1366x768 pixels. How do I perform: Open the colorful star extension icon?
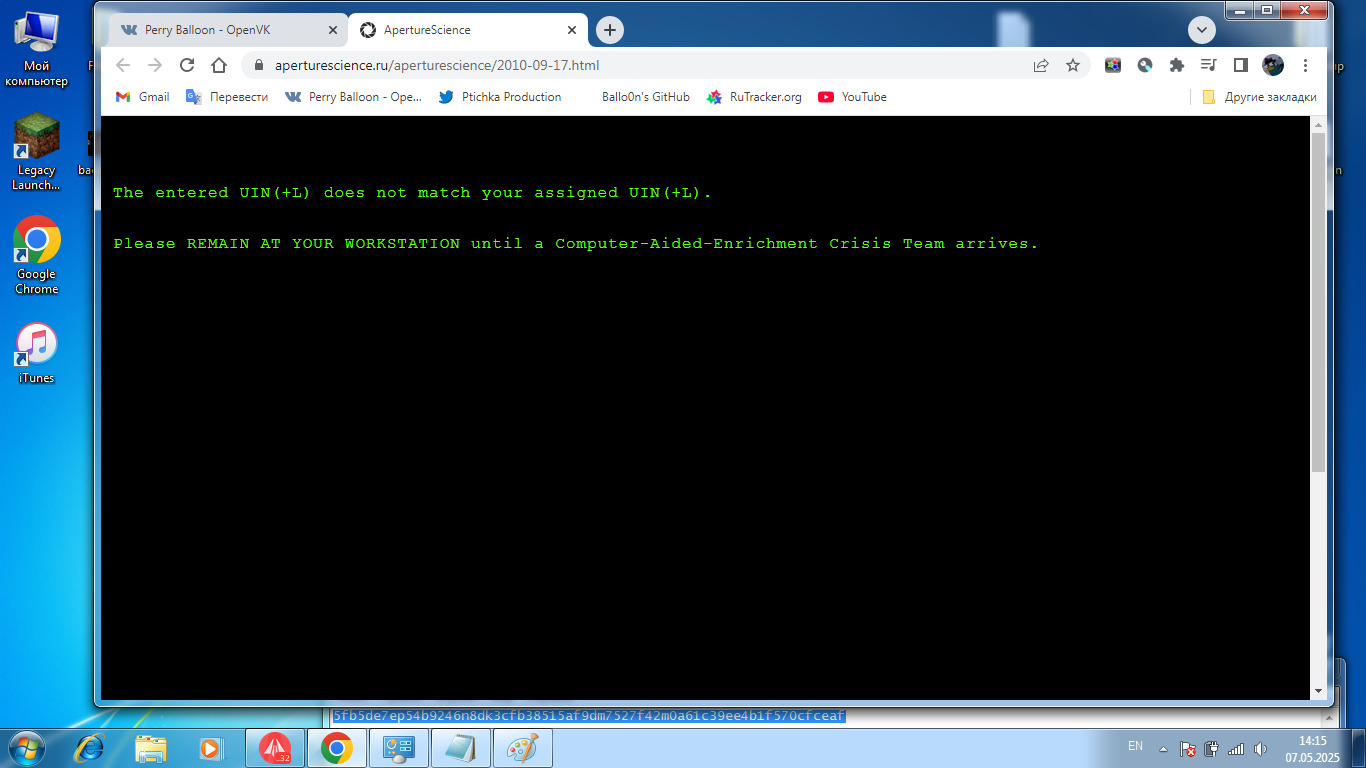click(x=1113, y=65)
